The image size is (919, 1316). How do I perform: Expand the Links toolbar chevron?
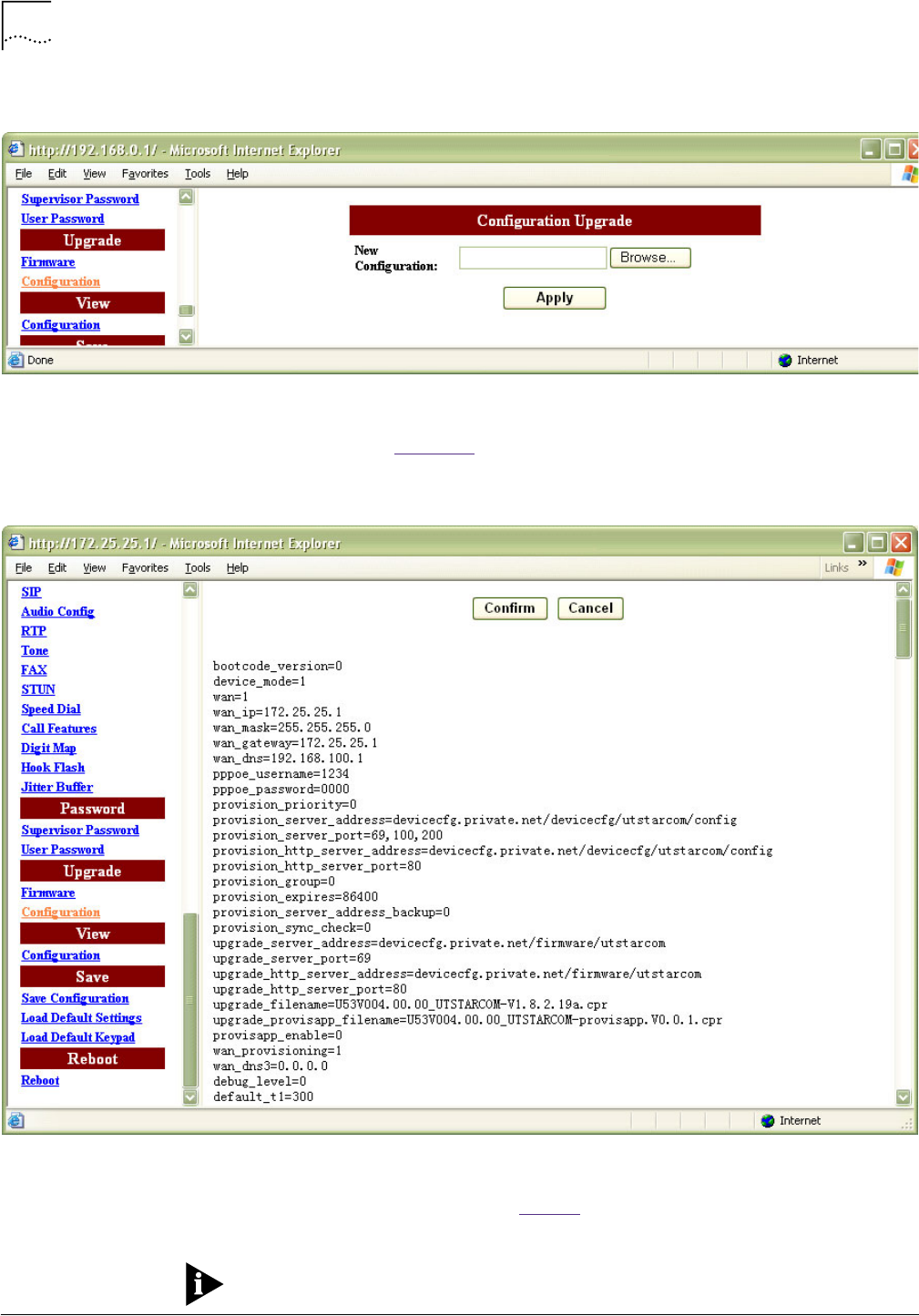tap(863, 564)
